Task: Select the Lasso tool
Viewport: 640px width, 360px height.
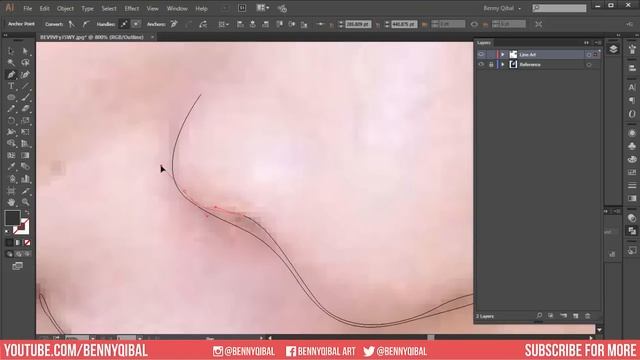Action: [x=25, y=62]
